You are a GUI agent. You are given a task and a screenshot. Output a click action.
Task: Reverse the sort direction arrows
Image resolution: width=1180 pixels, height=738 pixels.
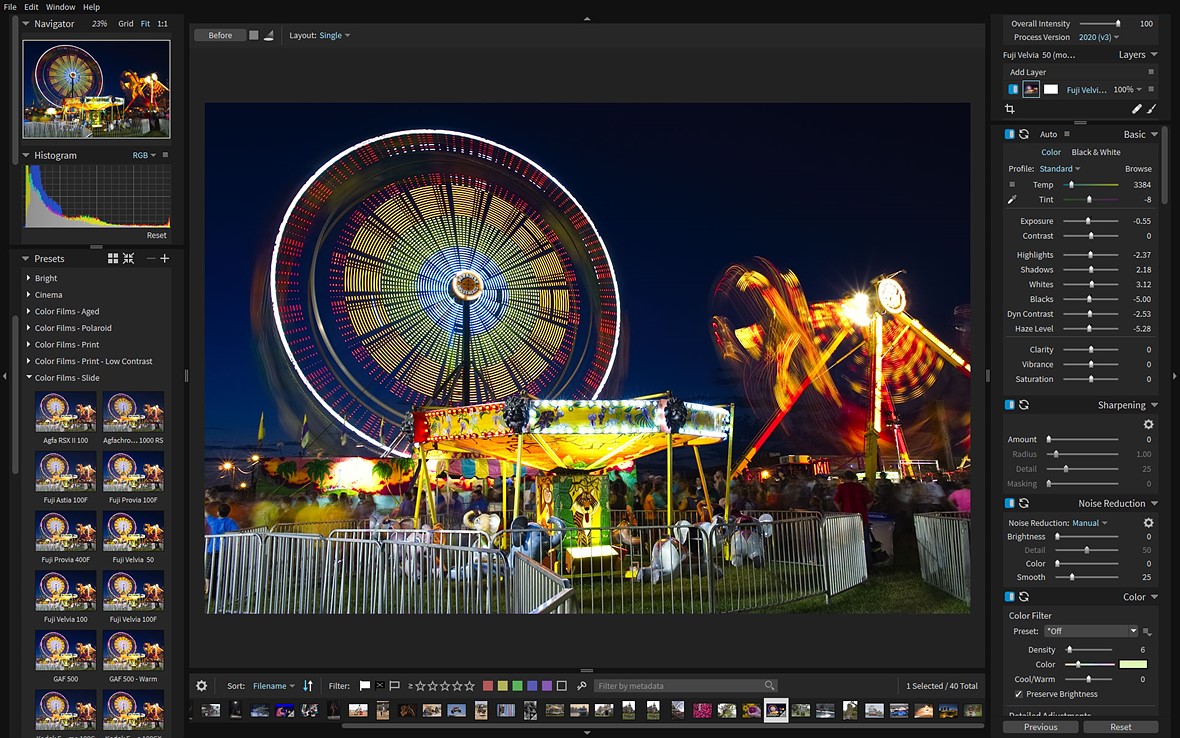pos(308,686)
